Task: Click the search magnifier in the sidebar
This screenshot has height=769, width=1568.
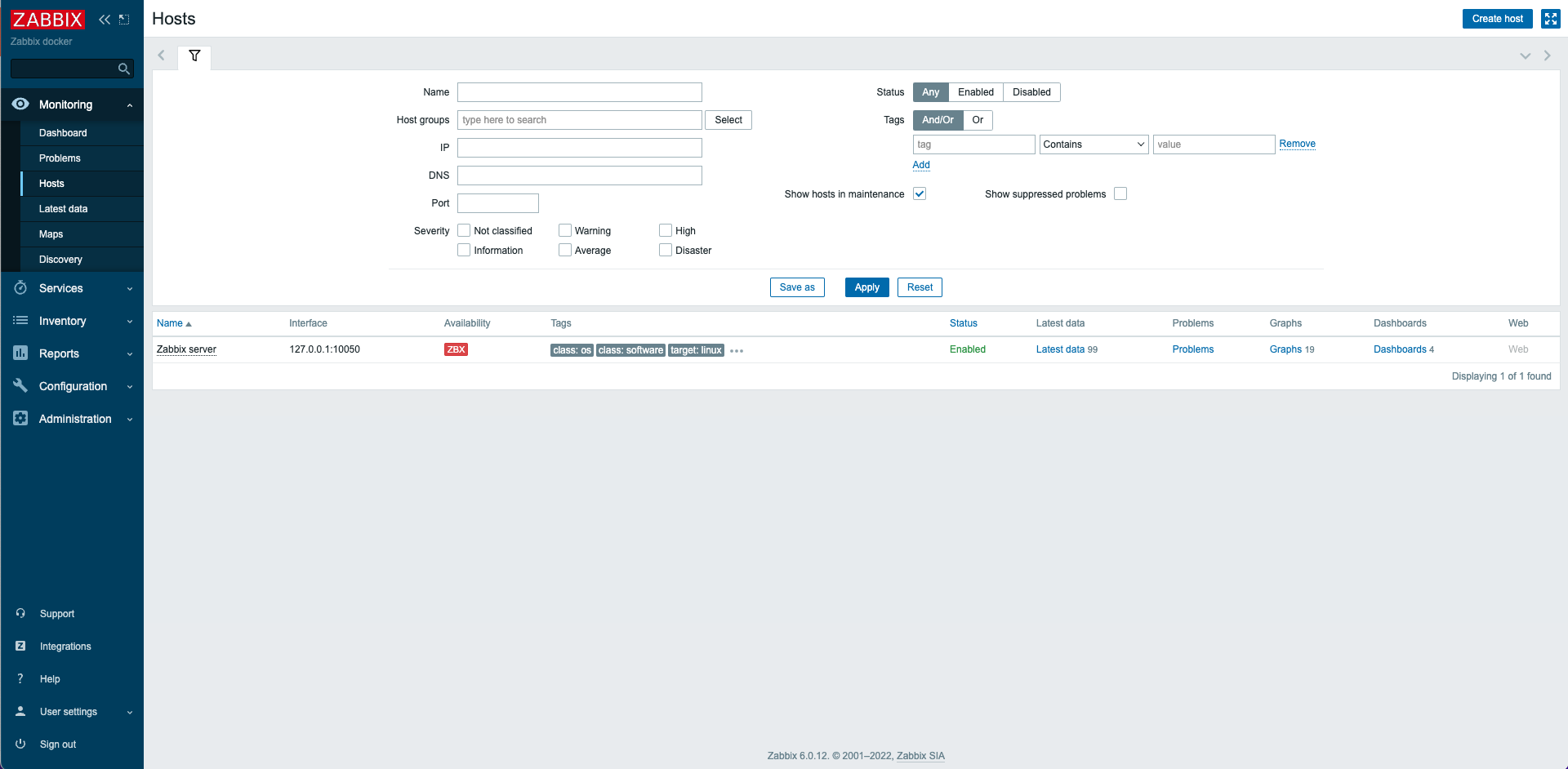Action: (x=123, y=69)
